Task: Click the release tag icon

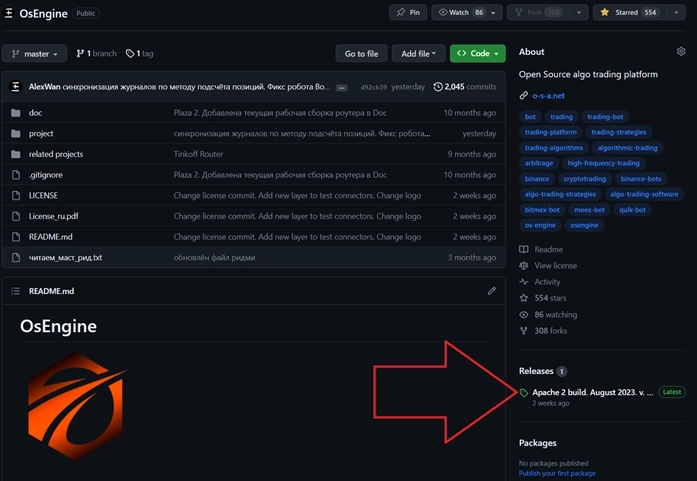Action: point(524,393)
